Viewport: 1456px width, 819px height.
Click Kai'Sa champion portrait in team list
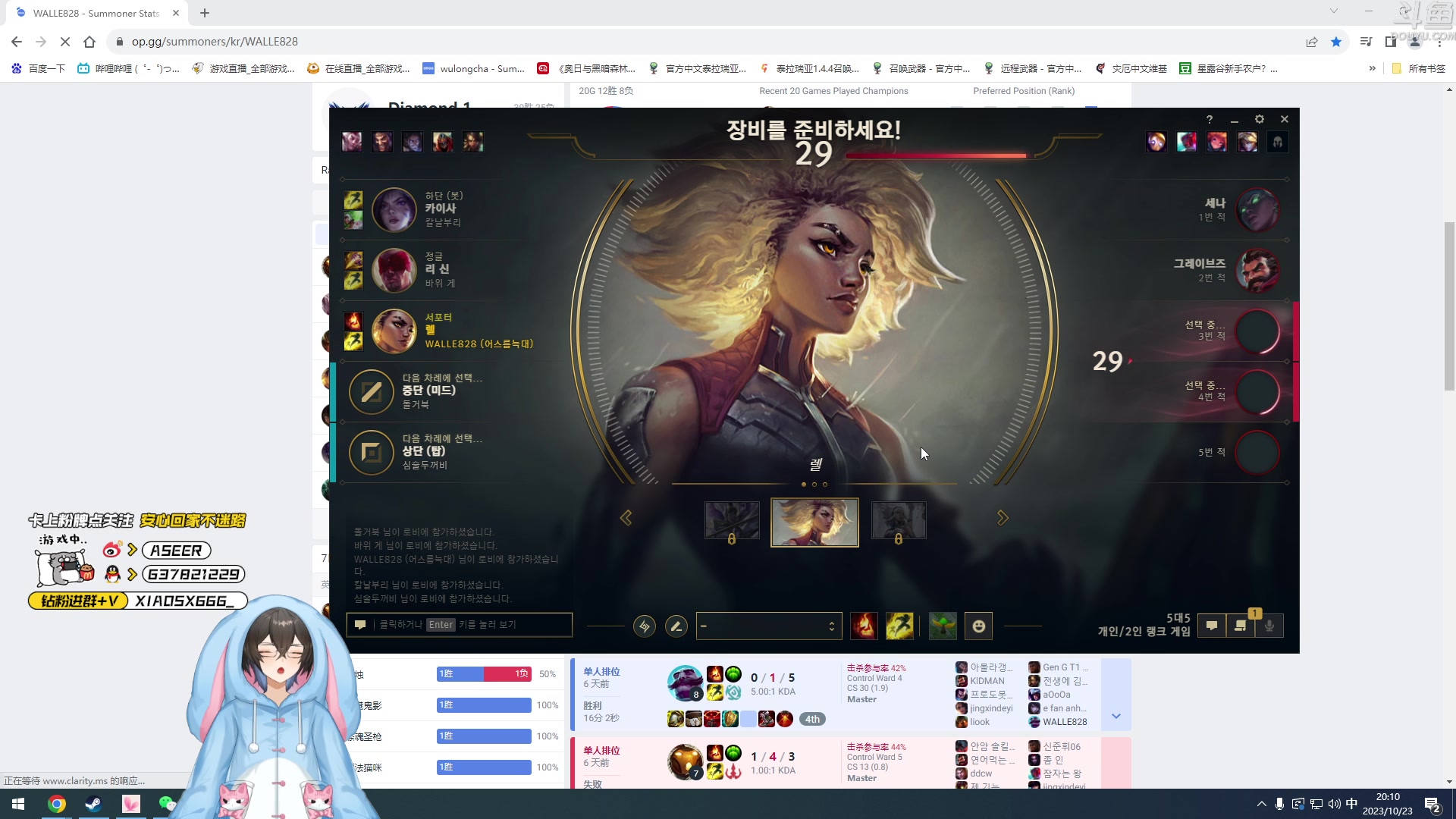(394, 210)
